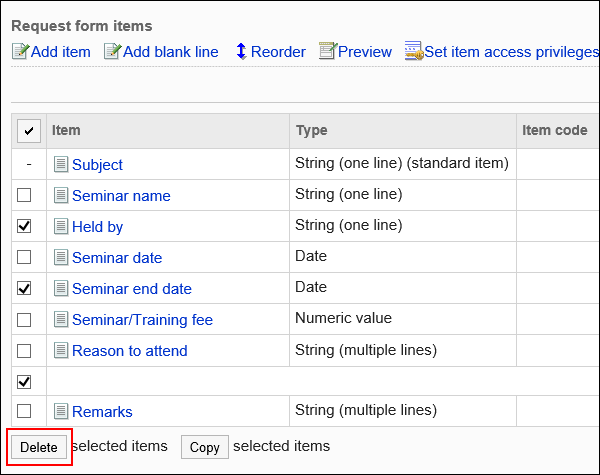The width and height of the screenshot is (600, 475).
Task: Check the Seminar date checkbox
Action: click(x=24, y=257)
